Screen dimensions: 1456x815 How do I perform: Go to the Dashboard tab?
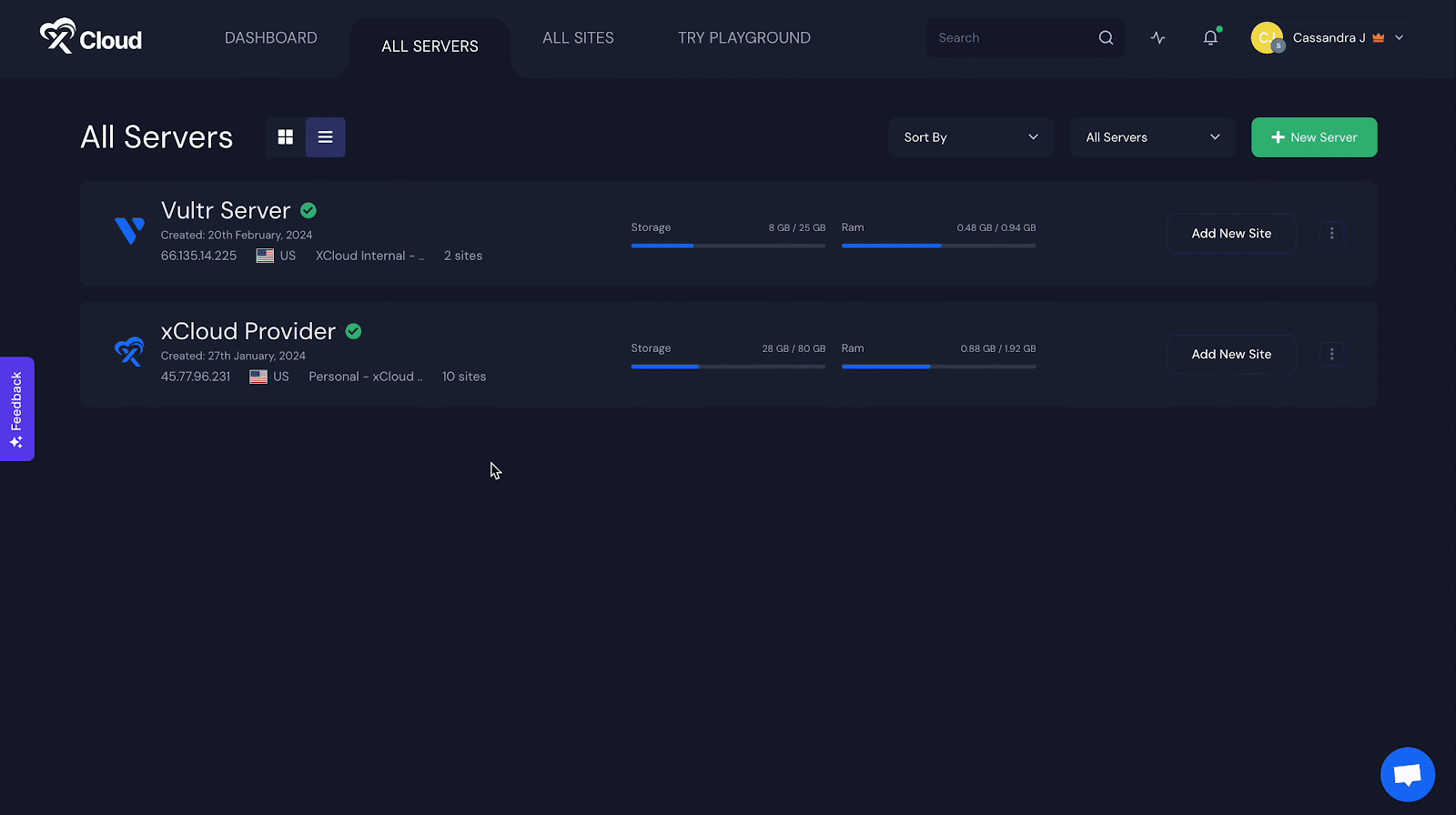coord(271,38)
